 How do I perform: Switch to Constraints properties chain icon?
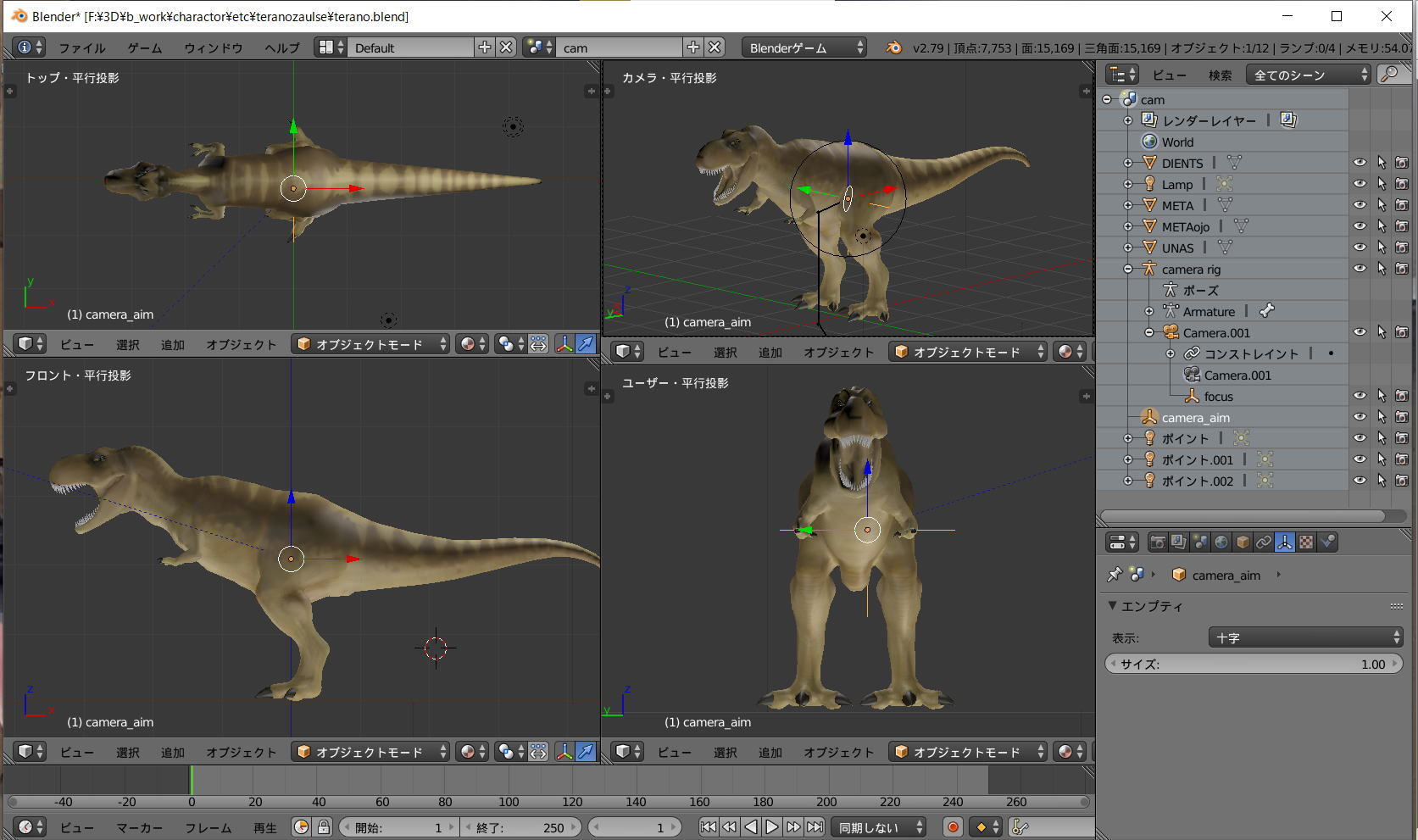tap(1264, 542)
